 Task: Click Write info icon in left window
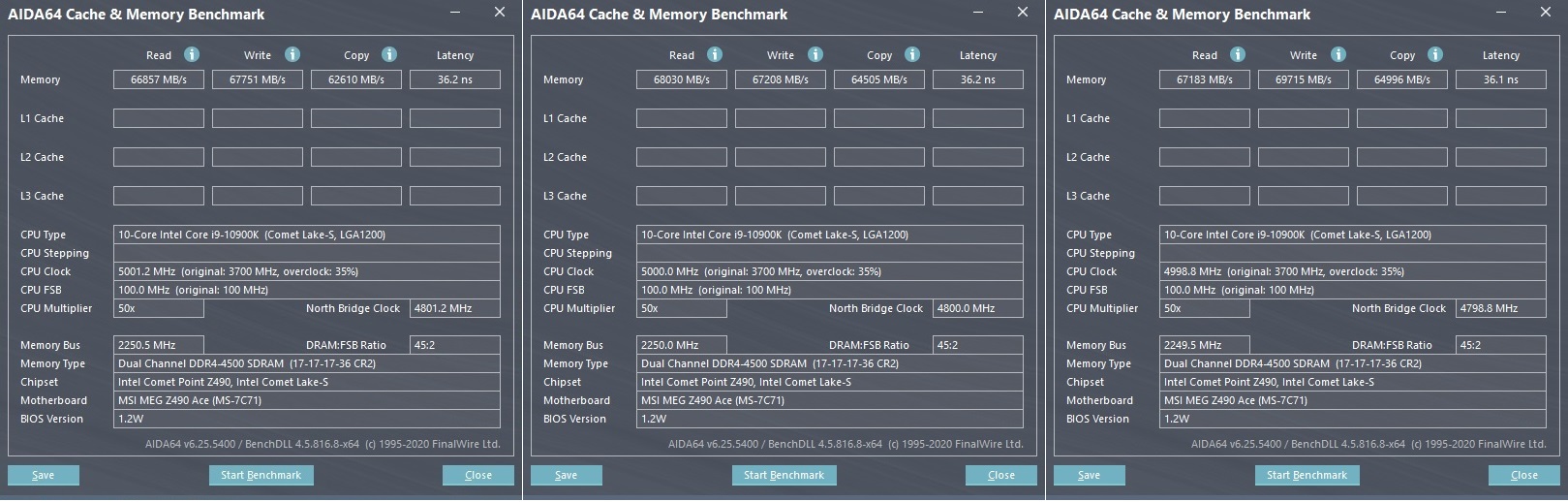pos(292,54)
